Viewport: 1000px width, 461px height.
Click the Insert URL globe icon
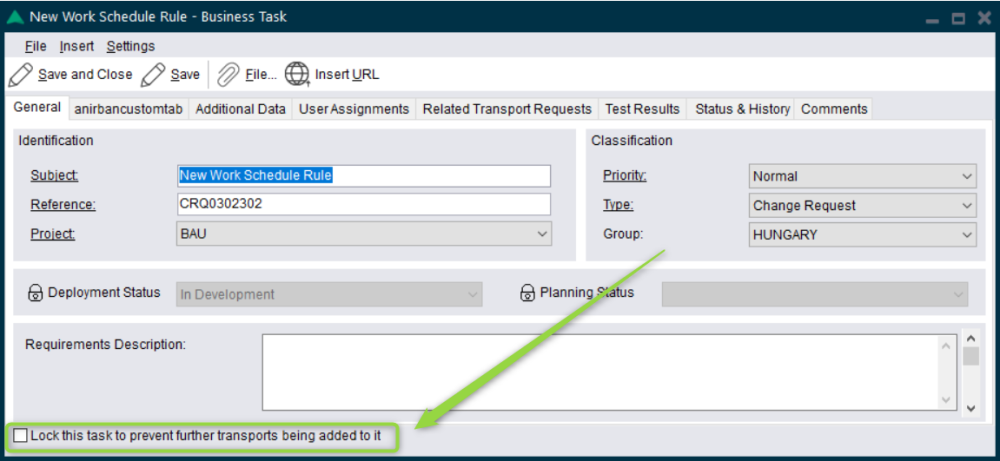(297, 74)
